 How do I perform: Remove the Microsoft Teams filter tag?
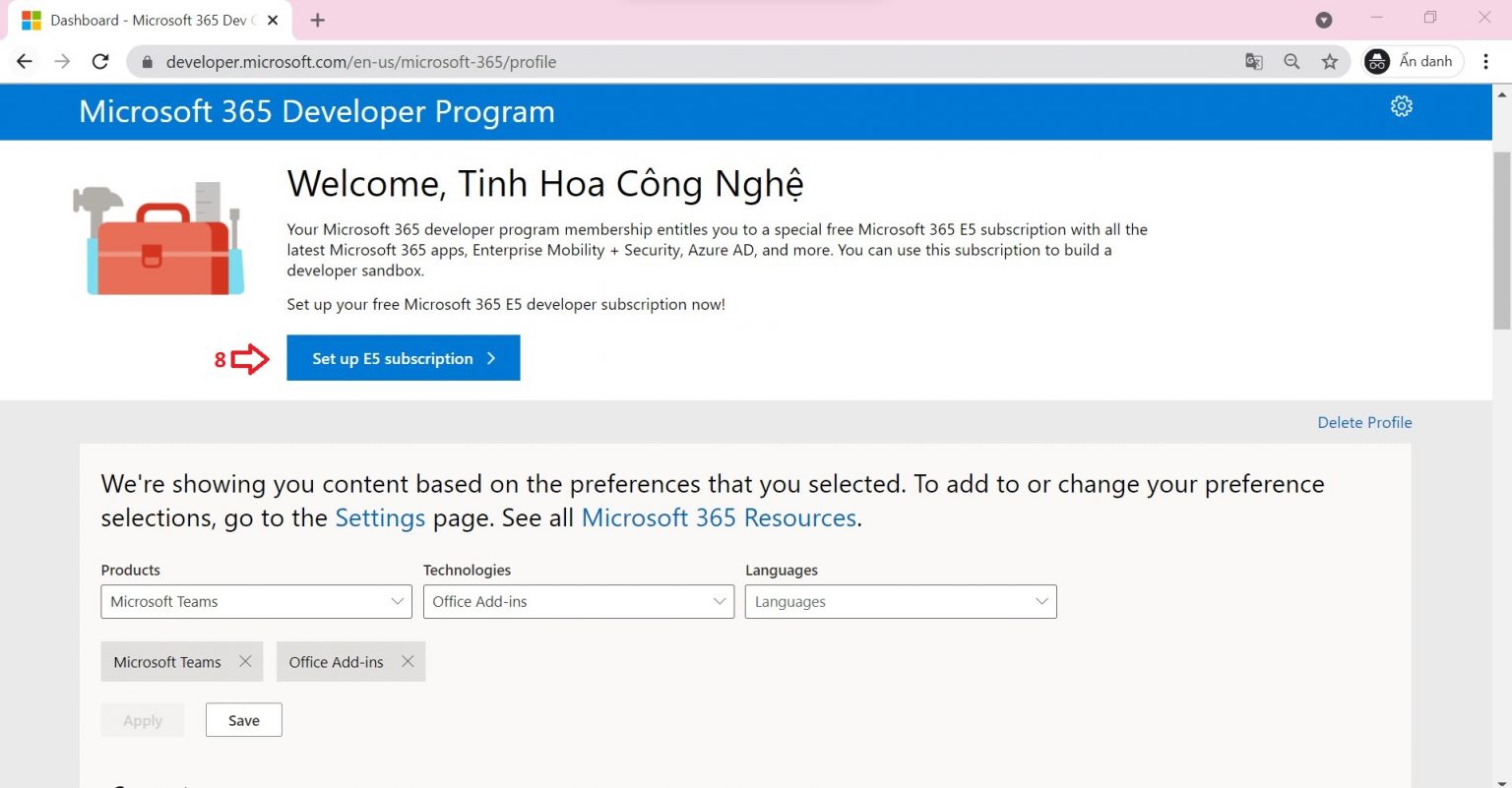[x=245, y=661]
